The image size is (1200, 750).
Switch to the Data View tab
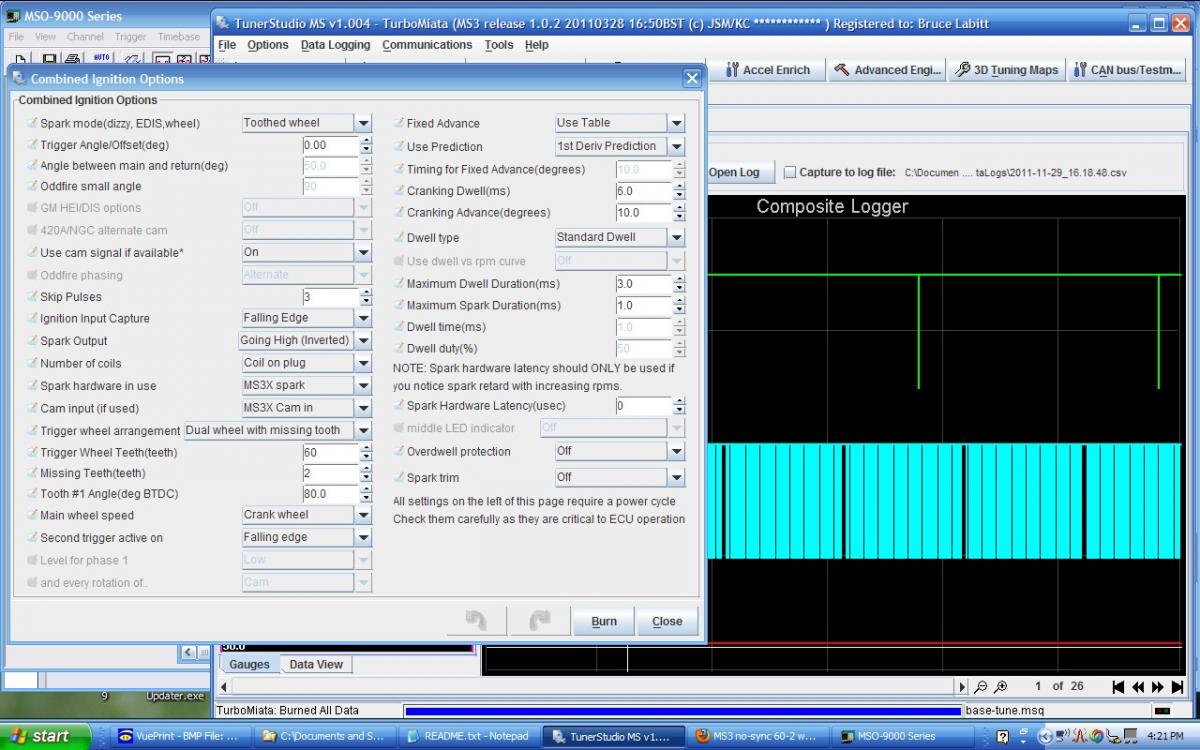(x=316, y=664)
